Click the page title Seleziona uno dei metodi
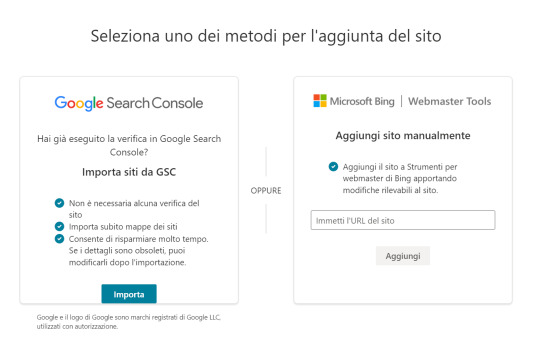This screenshot has height=364, width=540. [266, 36]
